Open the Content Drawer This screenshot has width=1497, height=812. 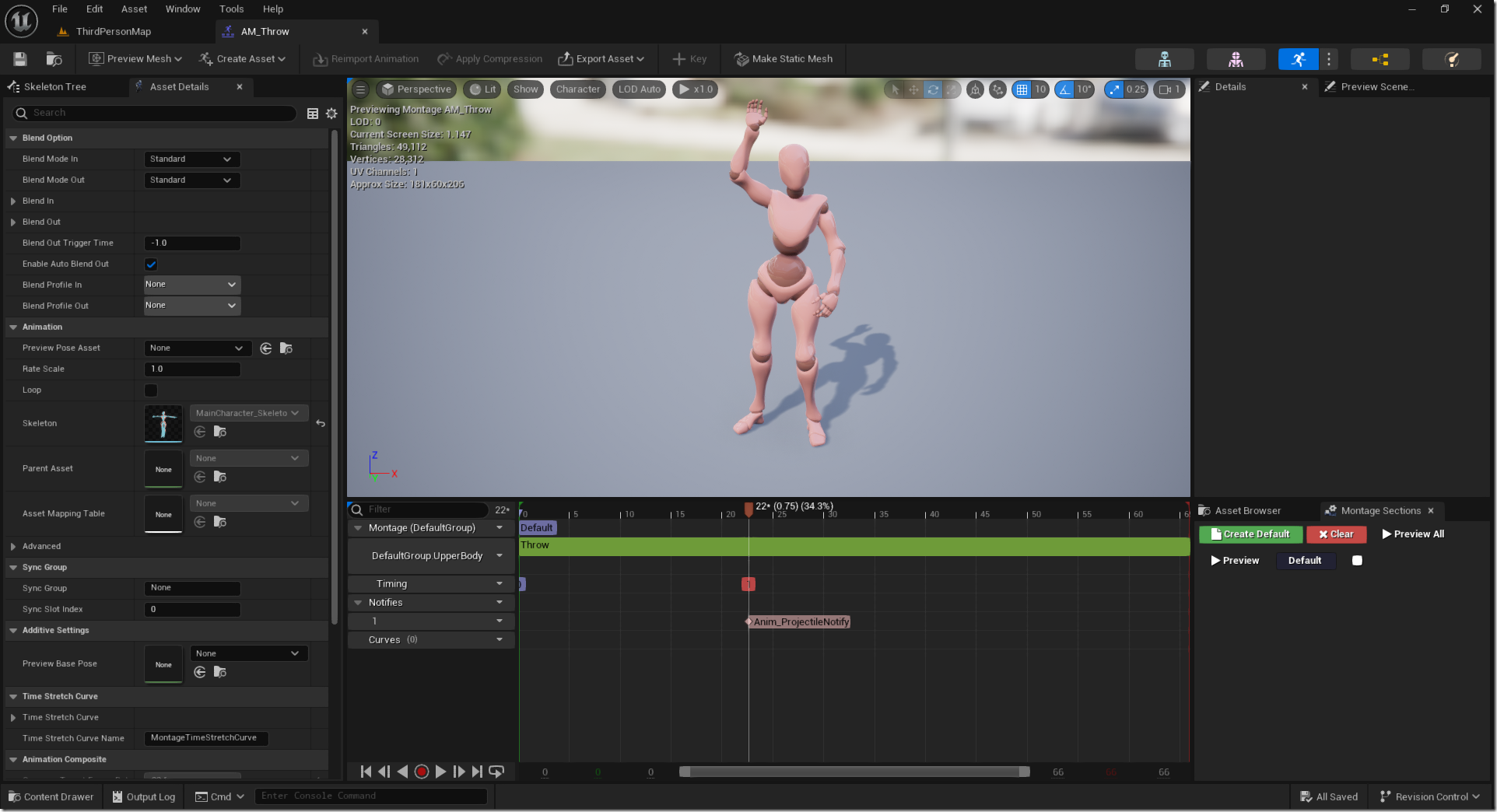point(51,796)
